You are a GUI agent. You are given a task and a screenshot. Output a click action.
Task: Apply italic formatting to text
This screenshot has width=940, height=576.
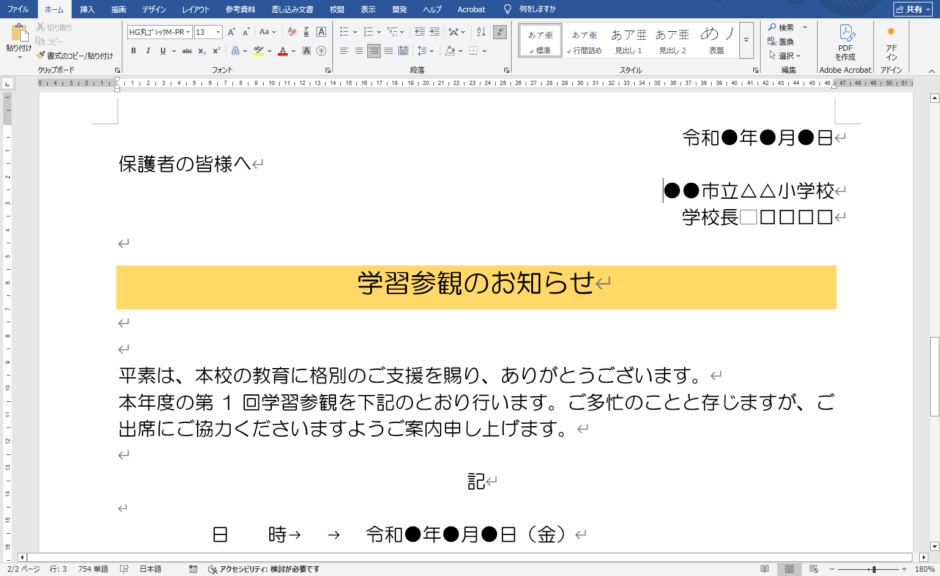148,51
